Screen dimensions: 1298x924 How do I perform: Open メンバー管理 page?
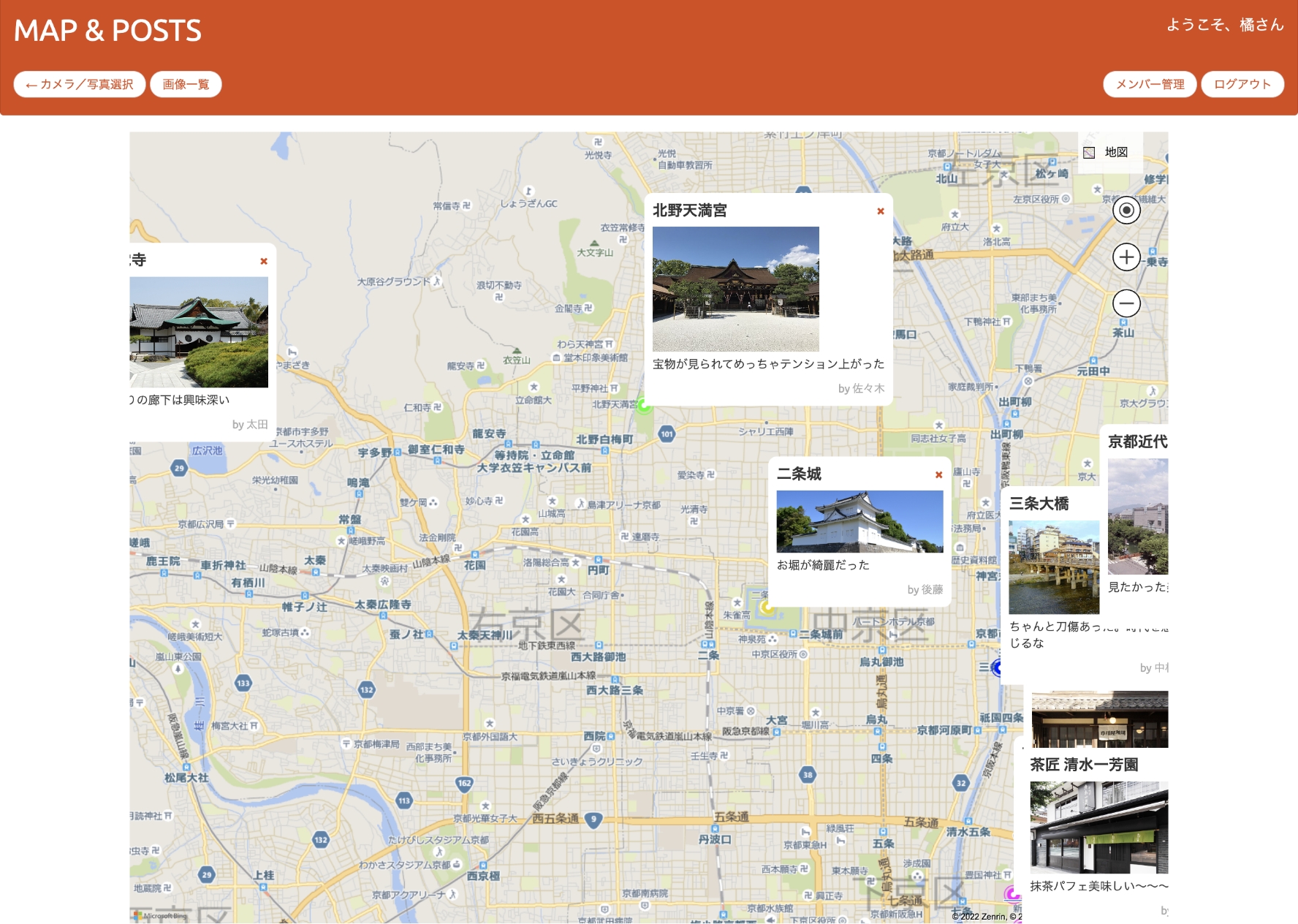click(1149, 84)
